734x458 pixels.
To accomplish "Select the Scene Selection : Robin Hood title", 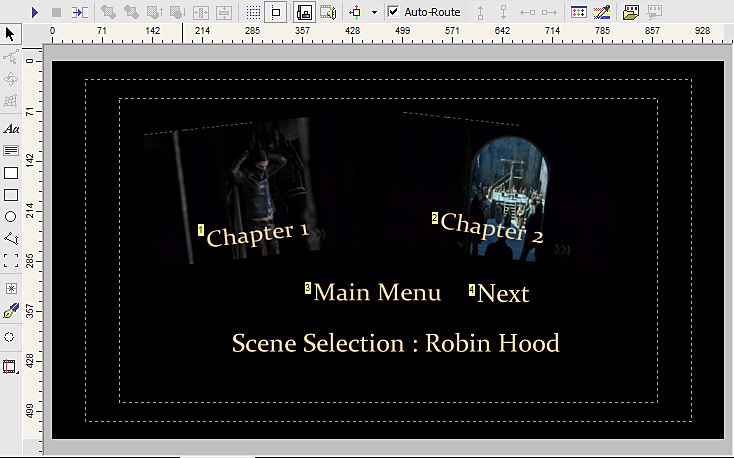I will 396,343.
